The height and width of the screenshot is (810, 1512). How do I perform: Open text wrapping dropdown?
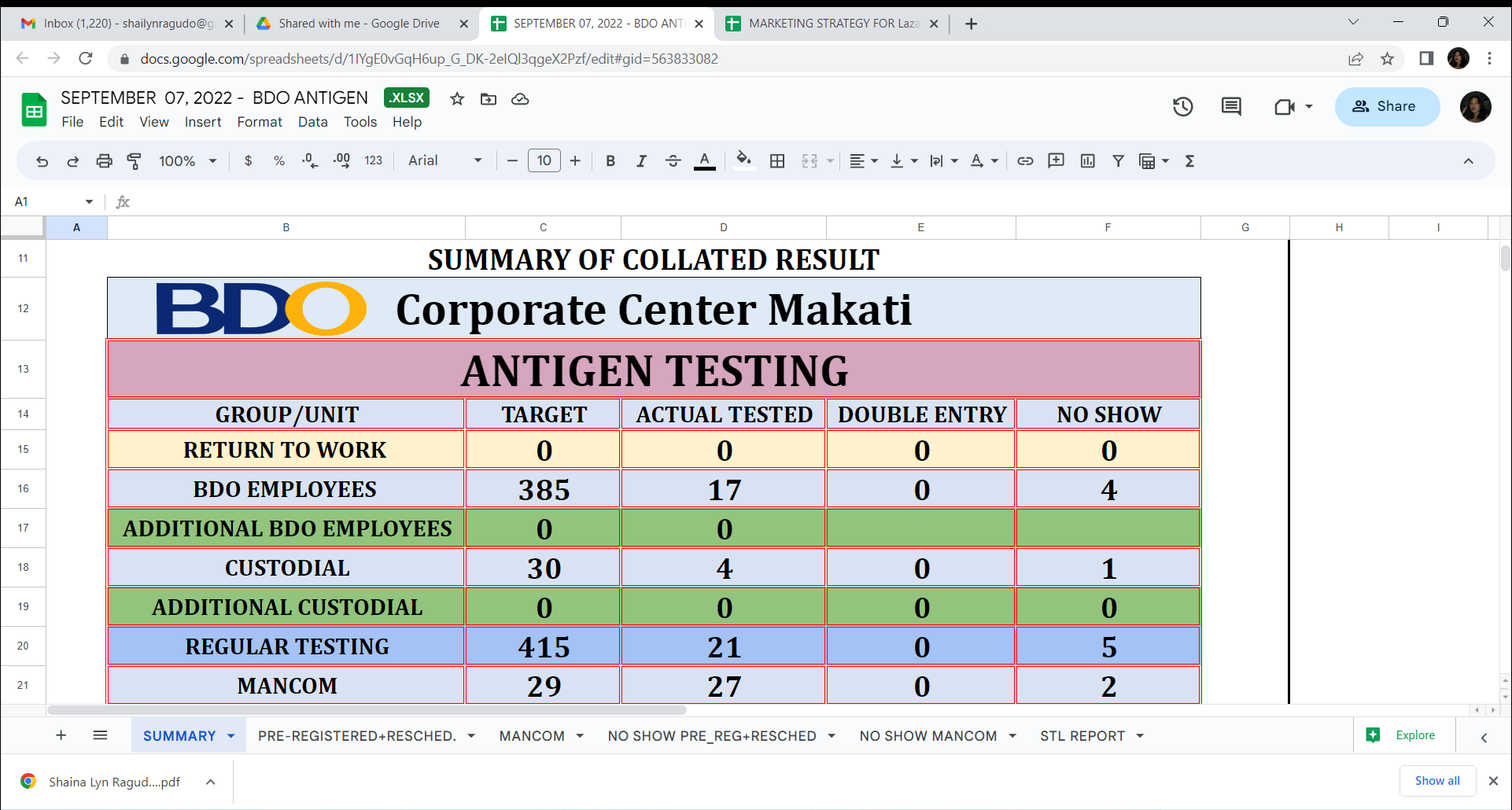(x=944, y=161)
